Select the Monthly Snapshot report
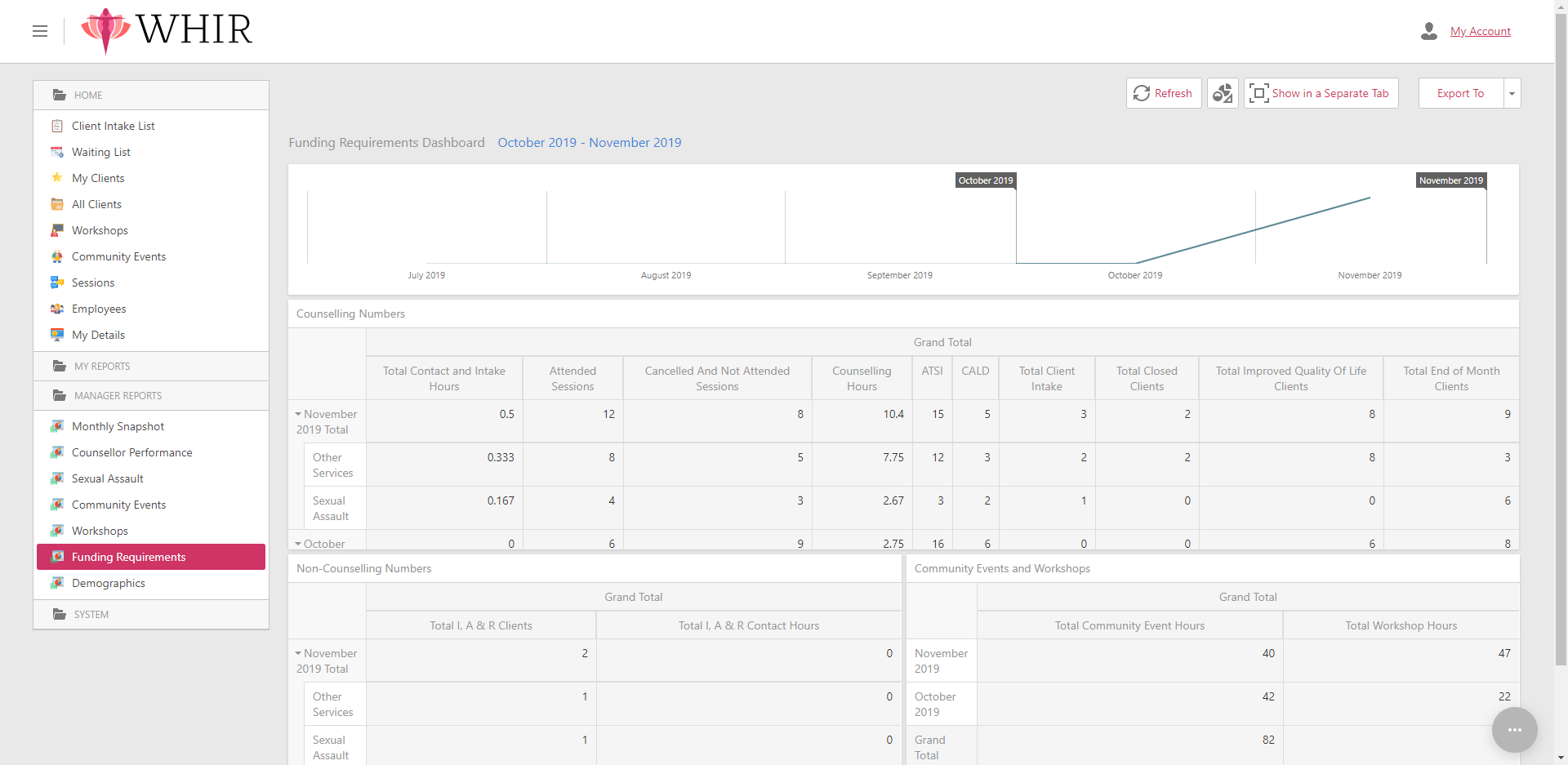The height and width of the screenshot is (765, 1568). (118, 426)
